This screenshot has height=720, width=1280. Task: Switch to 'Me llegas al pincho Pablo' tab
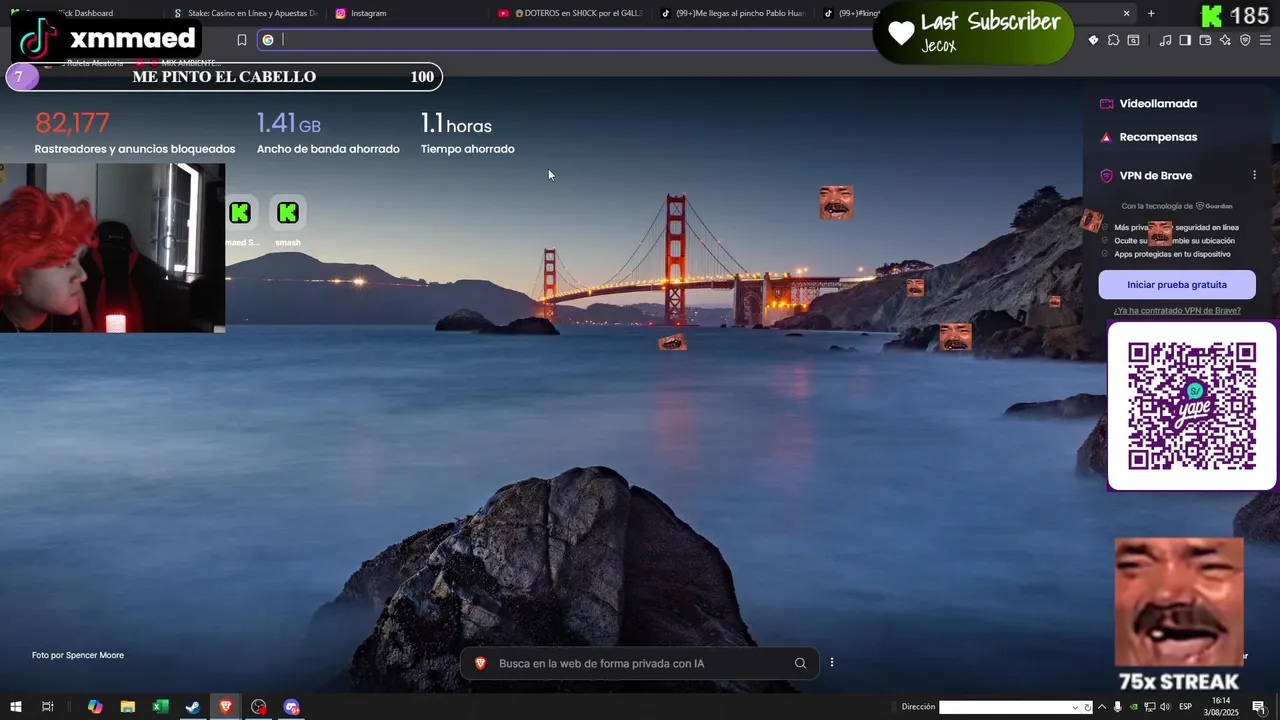[x=734, y=13]
